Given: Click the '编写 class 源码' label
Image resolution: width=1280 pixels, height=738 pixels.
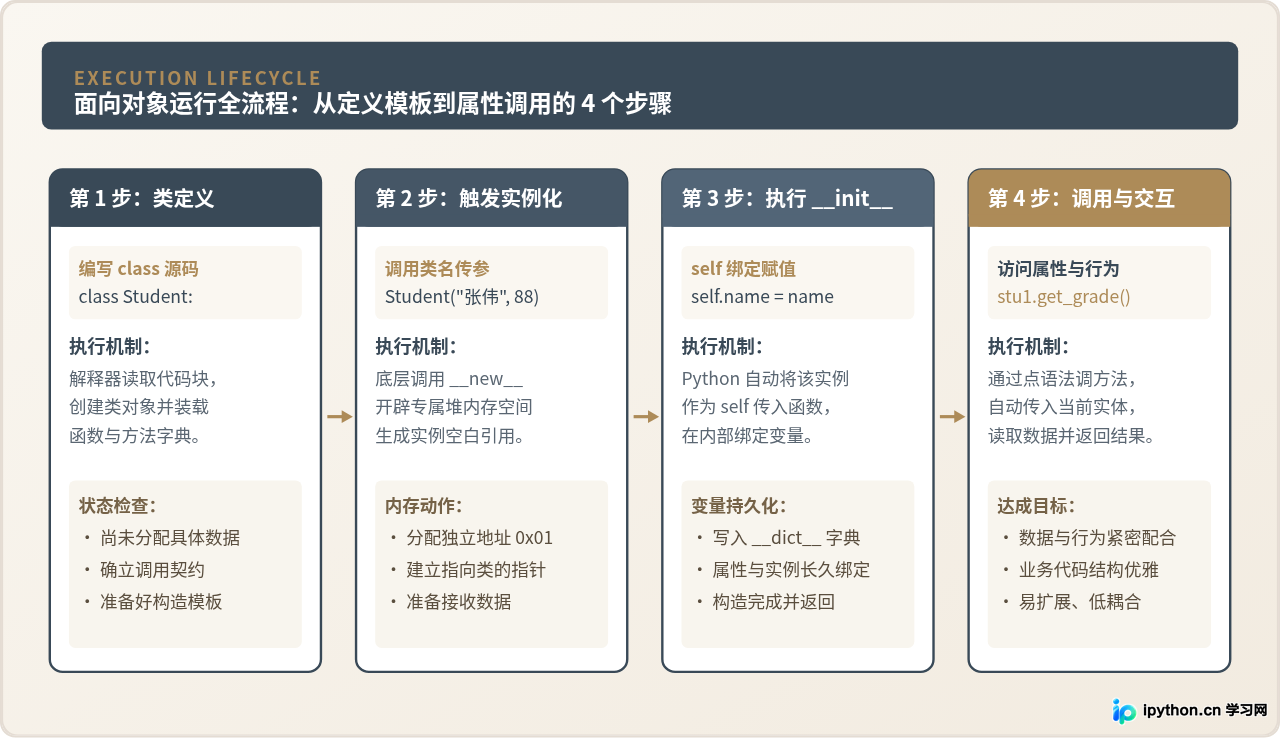Looking at the screenshot, I should pyautogui.click(x=139, y=269).
